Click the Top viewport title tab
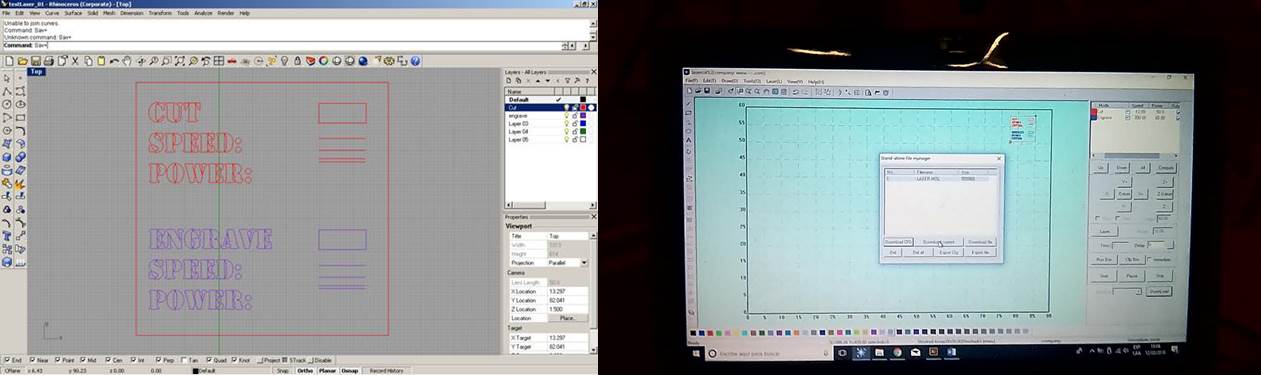The width and height of the screenshot is (1261, 375). (x=36, y=71)
